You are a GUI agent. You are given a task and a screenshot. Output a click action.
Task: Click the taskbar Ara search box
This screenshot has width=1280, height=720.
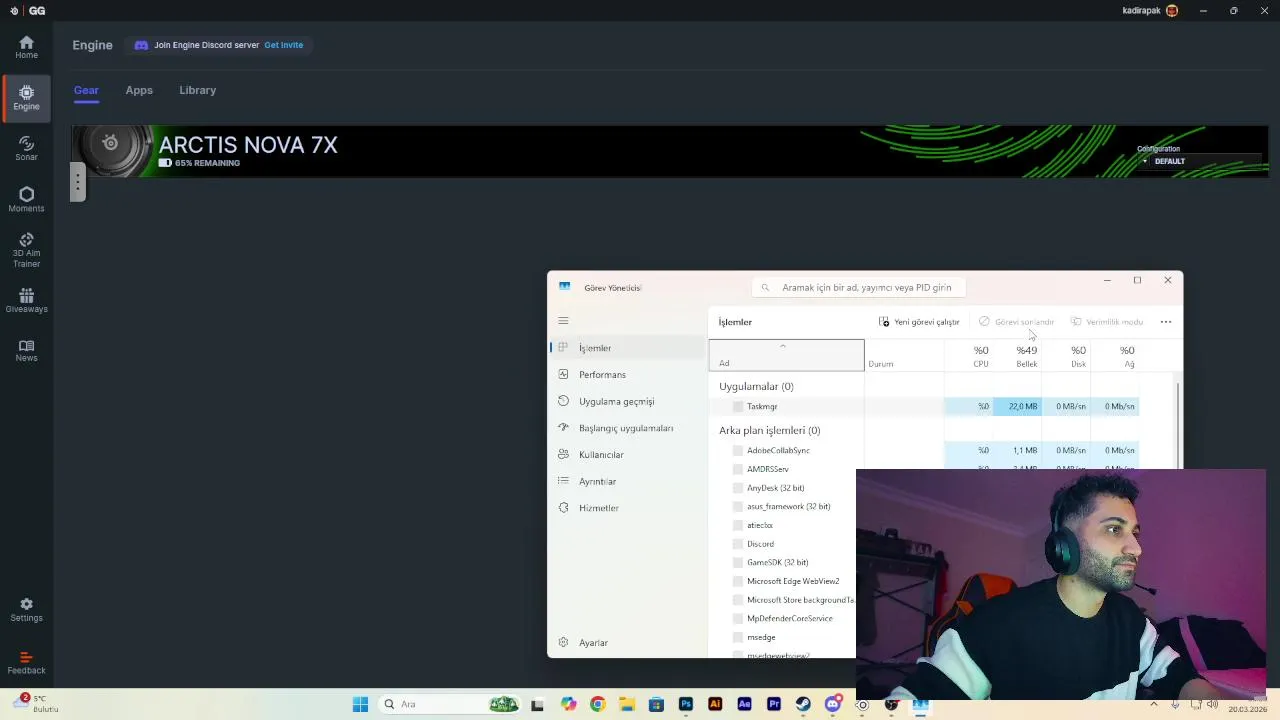[450, 704]
